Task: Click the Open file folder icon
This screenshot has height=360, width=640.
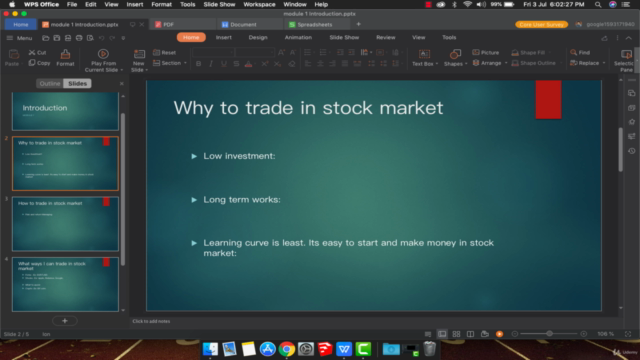Action: 46,38
